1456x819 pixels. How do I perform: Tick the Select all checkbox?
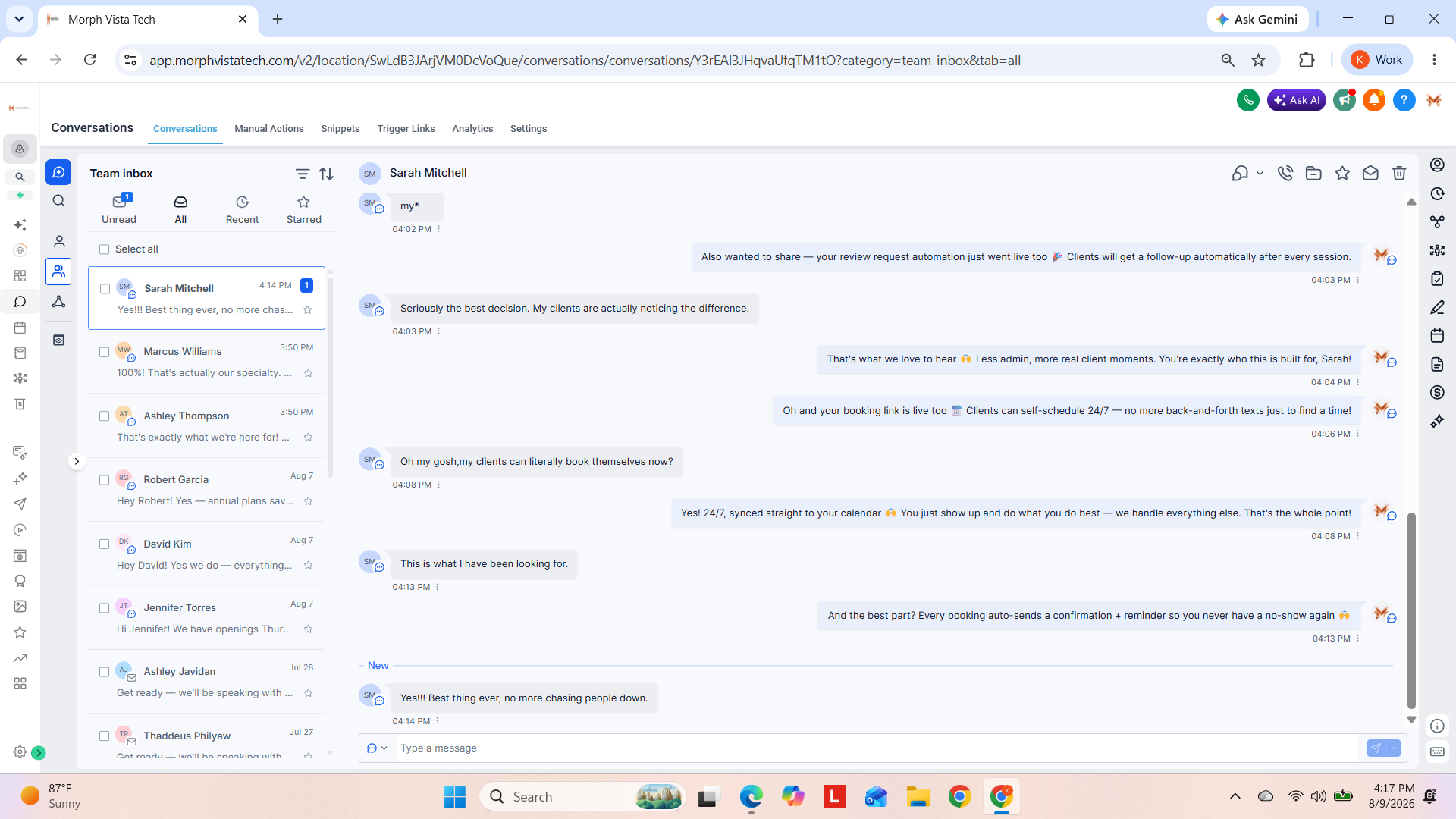(105, 249)
